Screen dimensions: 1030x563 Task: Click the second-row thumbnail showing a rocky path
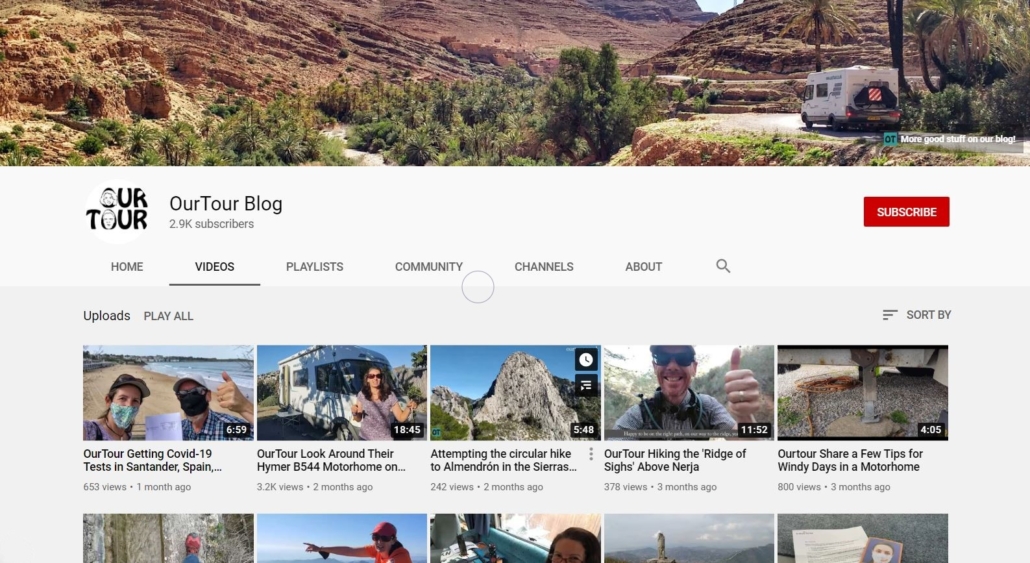168,538
